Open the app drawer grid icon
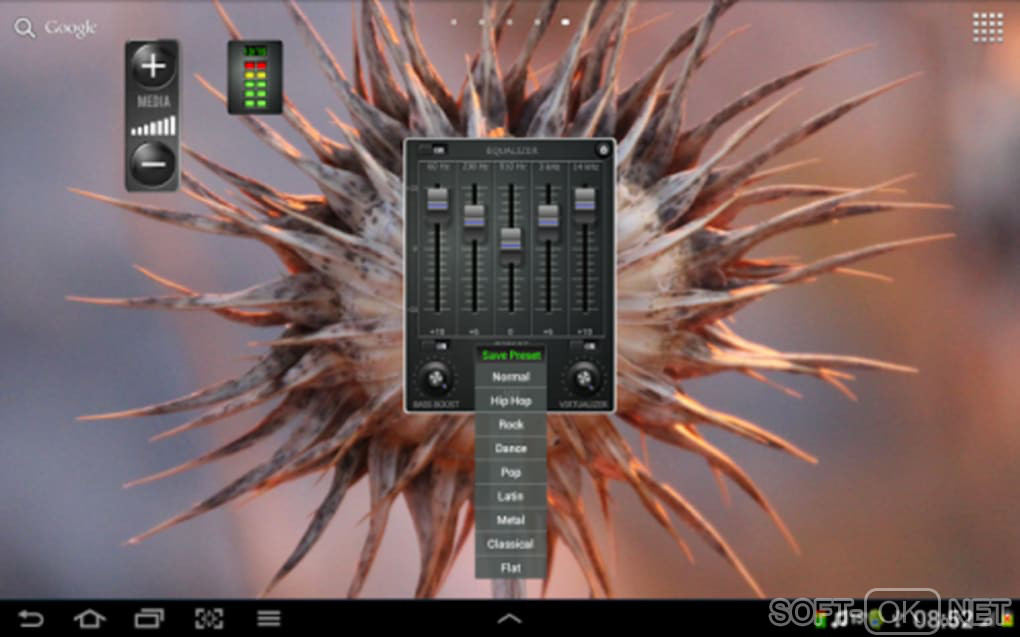This screenshot has height=637, width=1020. (987, 27)
